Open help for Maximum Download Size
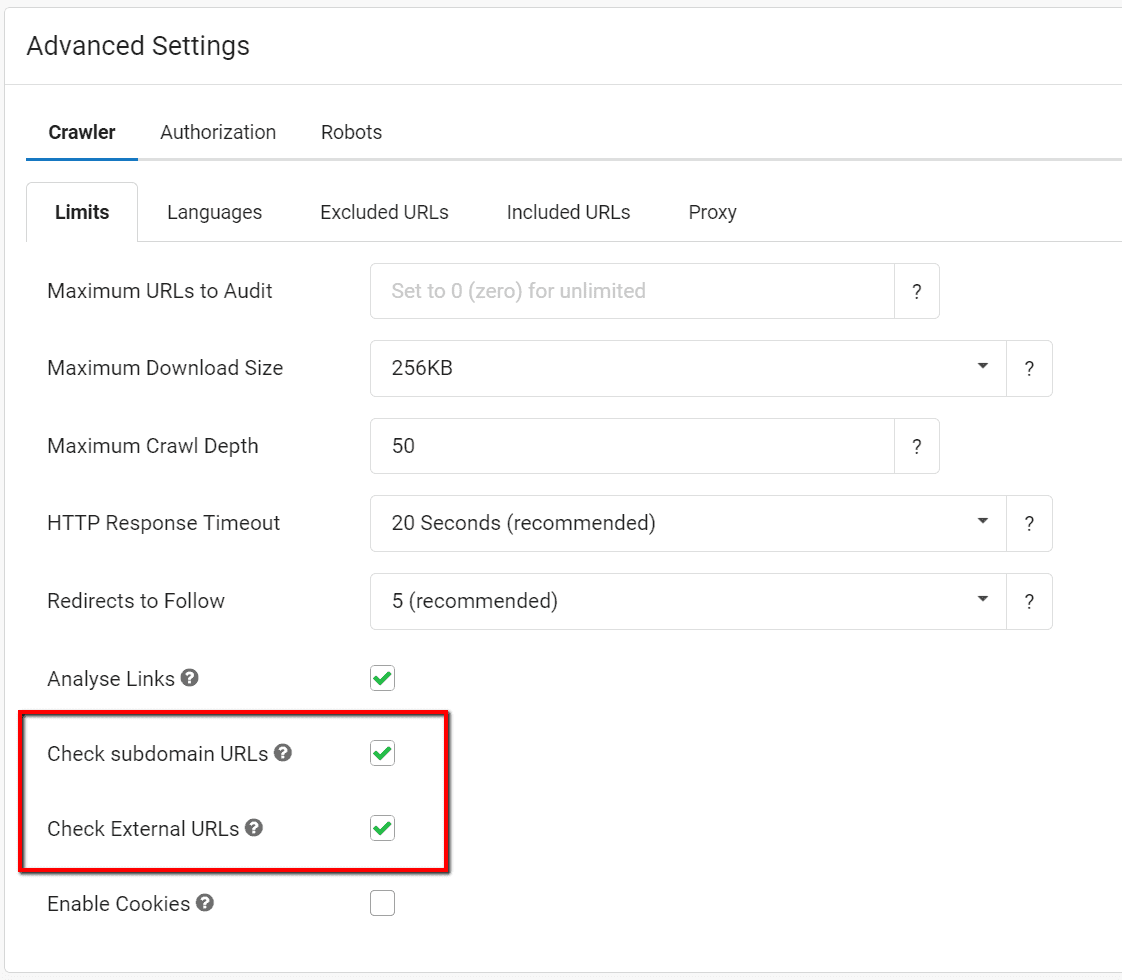Screen dimensions: 1122x980 (x=1029, y=368)
